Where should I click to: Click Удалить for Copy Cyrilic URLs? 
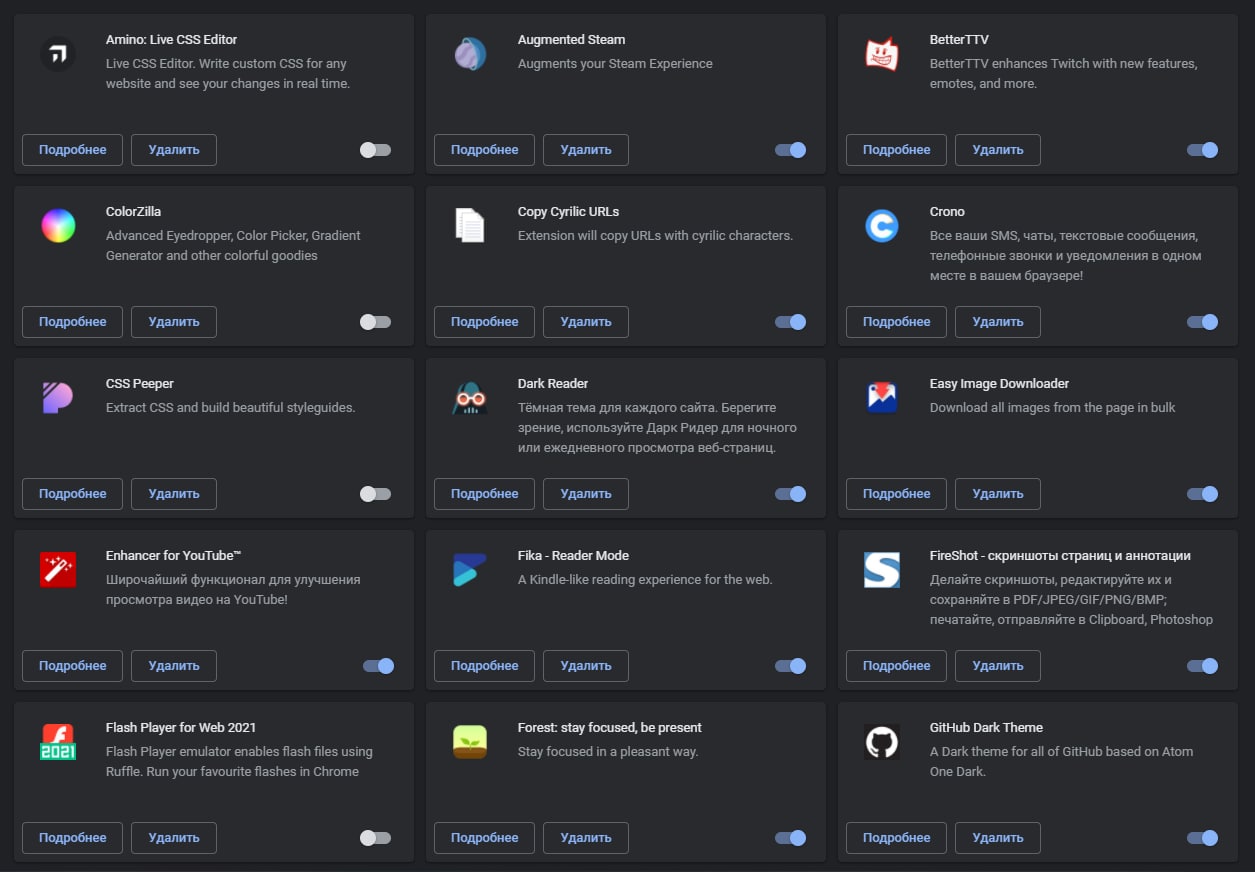point(586,322)
